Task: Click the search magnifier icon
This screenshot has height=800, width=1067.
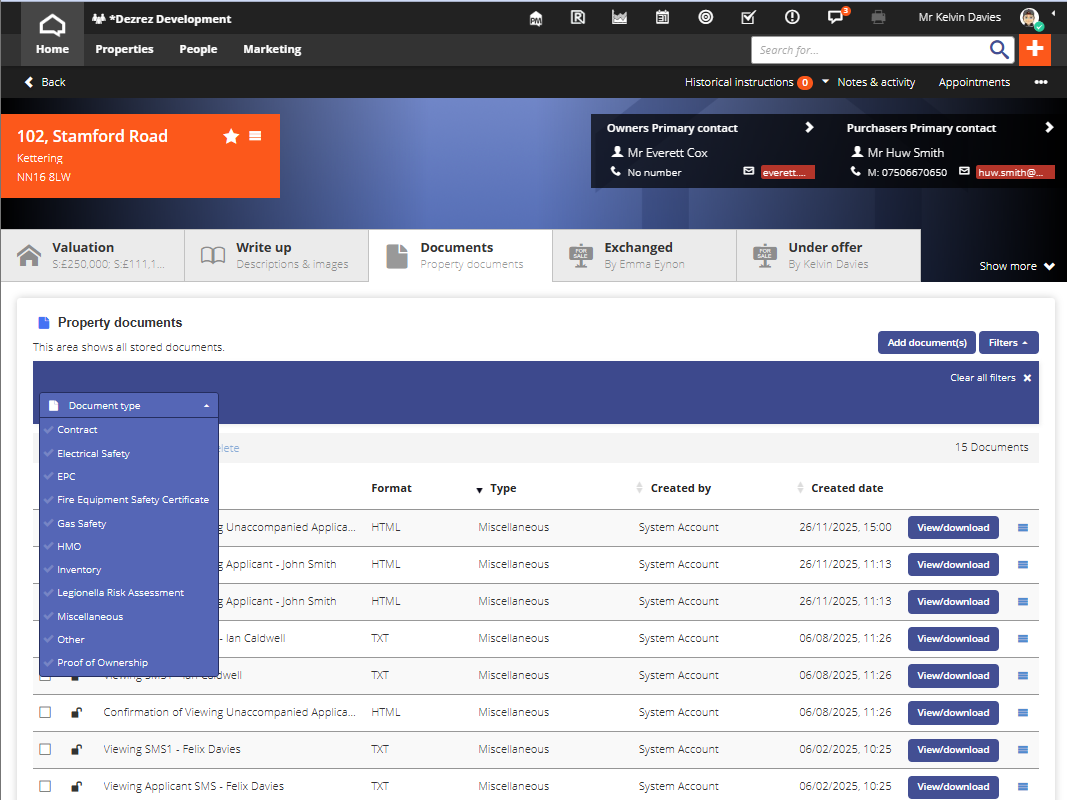Action: 999,50
